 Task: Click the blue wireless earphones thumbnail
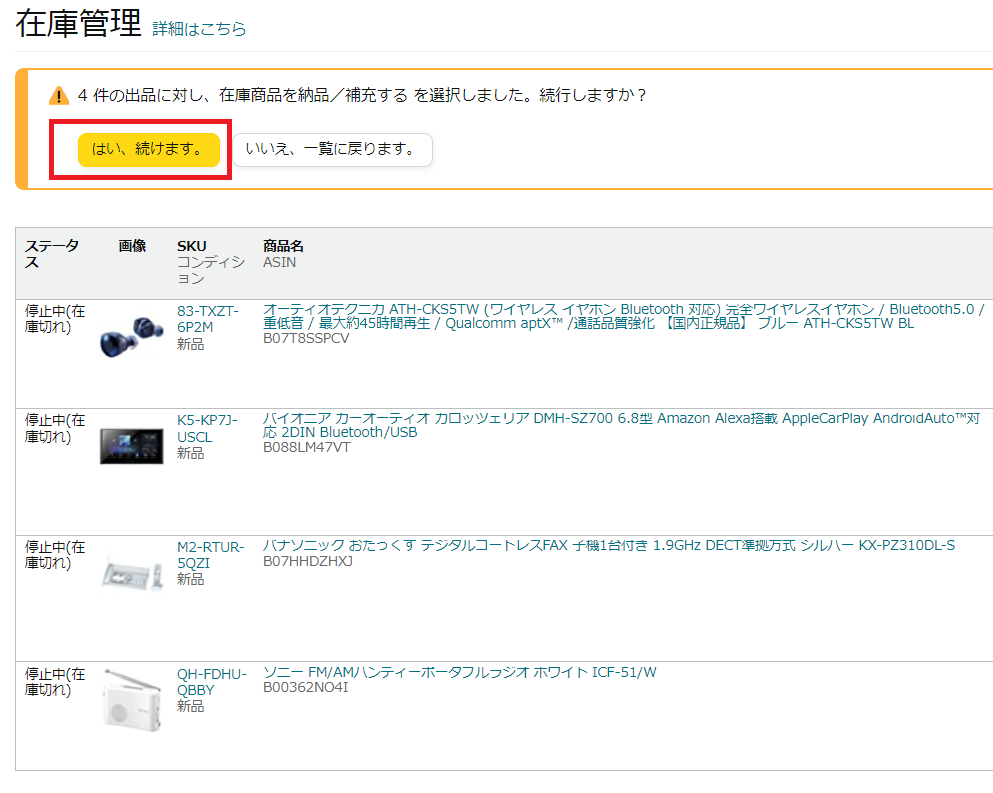(132, 338)
